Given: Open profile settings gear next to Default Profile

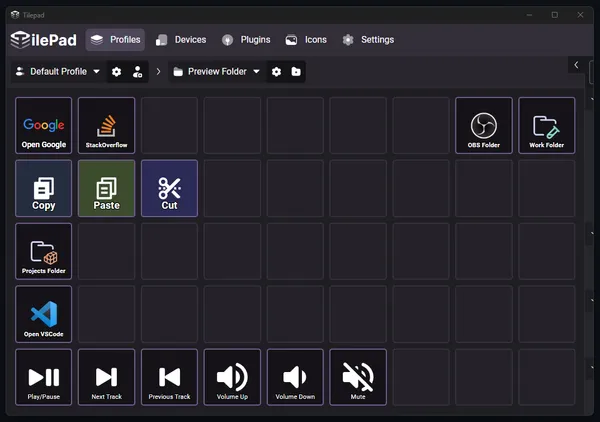Looking at the screenshot, I should (x=116, y=72).
